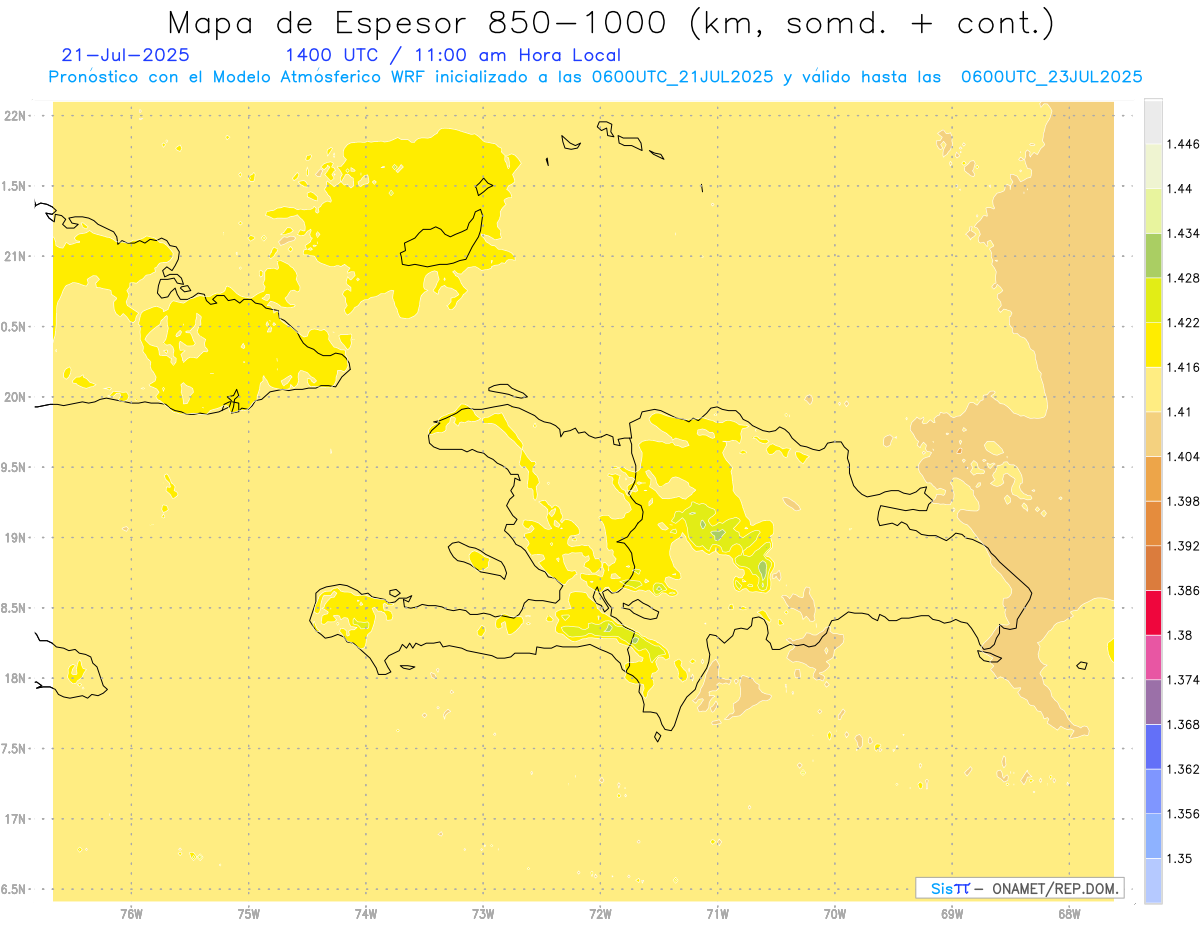Click the 'Pronóstico con el Modelo Atmósferico WRF' line
Viewport: 1200px width, 927px height.
click(x=595, y=77)
